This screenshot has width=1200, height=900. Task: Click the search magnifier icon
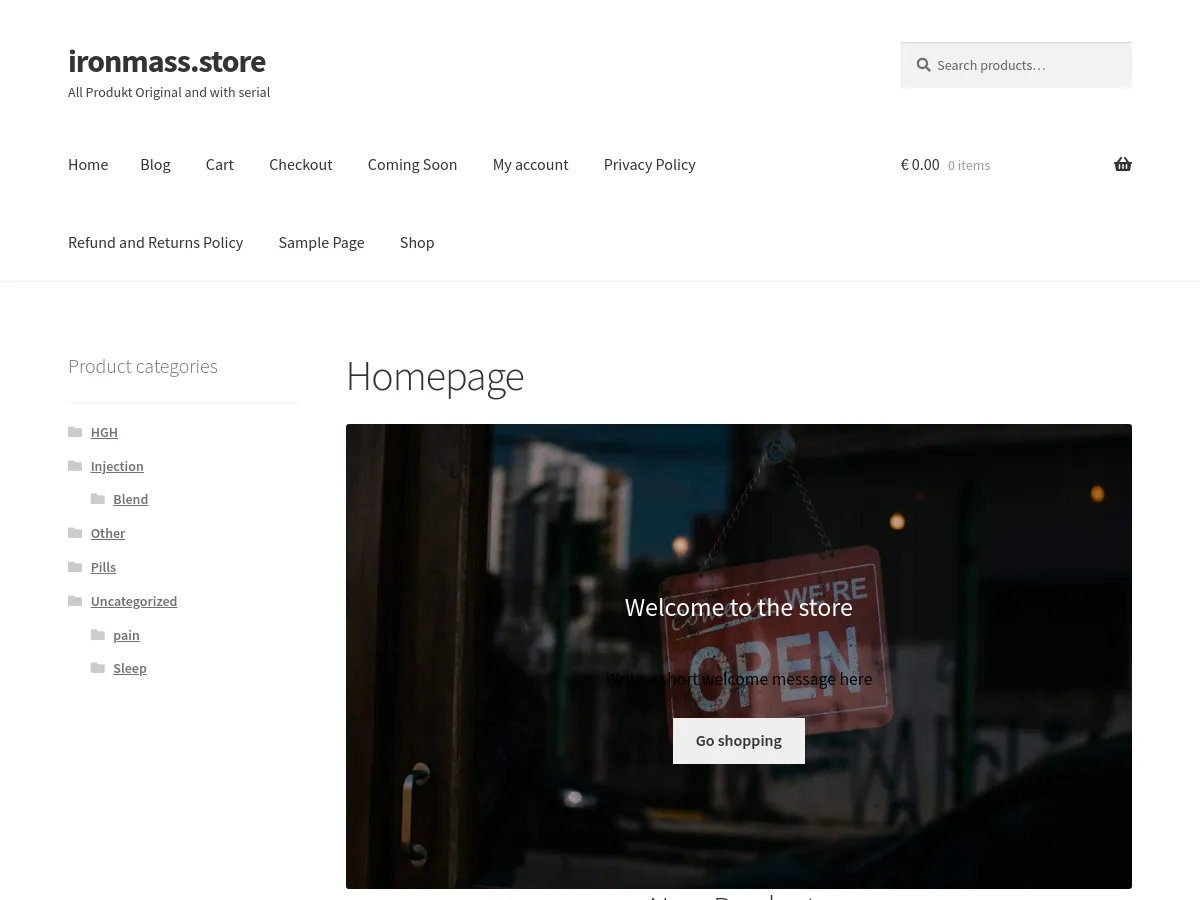coord(923,64)
